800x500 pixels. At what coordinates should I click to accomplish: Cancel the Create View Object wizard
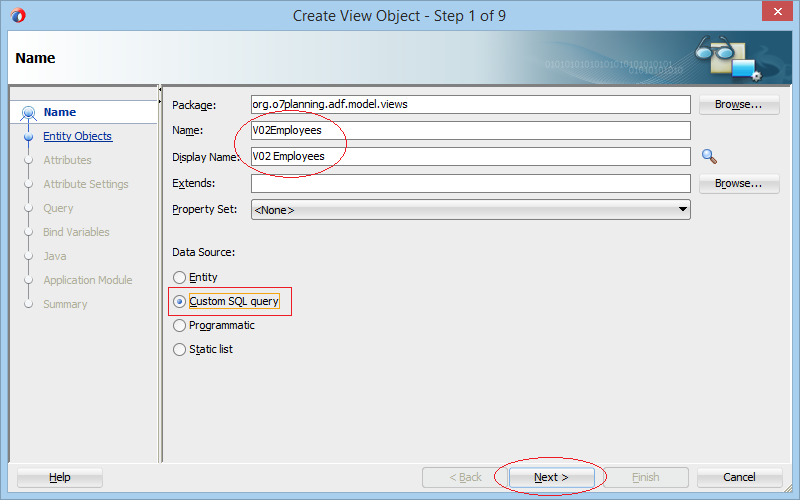point(739,478)
